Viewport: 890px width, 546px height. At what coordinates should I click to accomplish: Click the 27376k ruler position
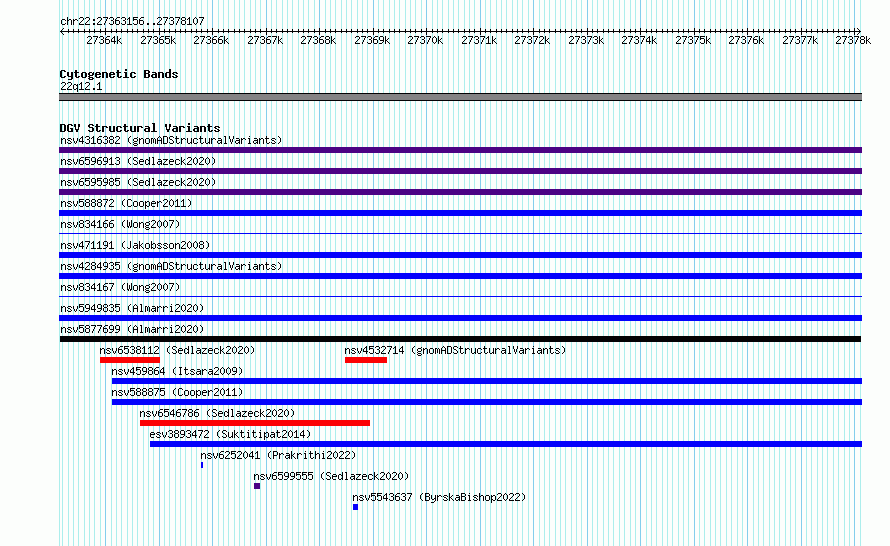point(746,40)
